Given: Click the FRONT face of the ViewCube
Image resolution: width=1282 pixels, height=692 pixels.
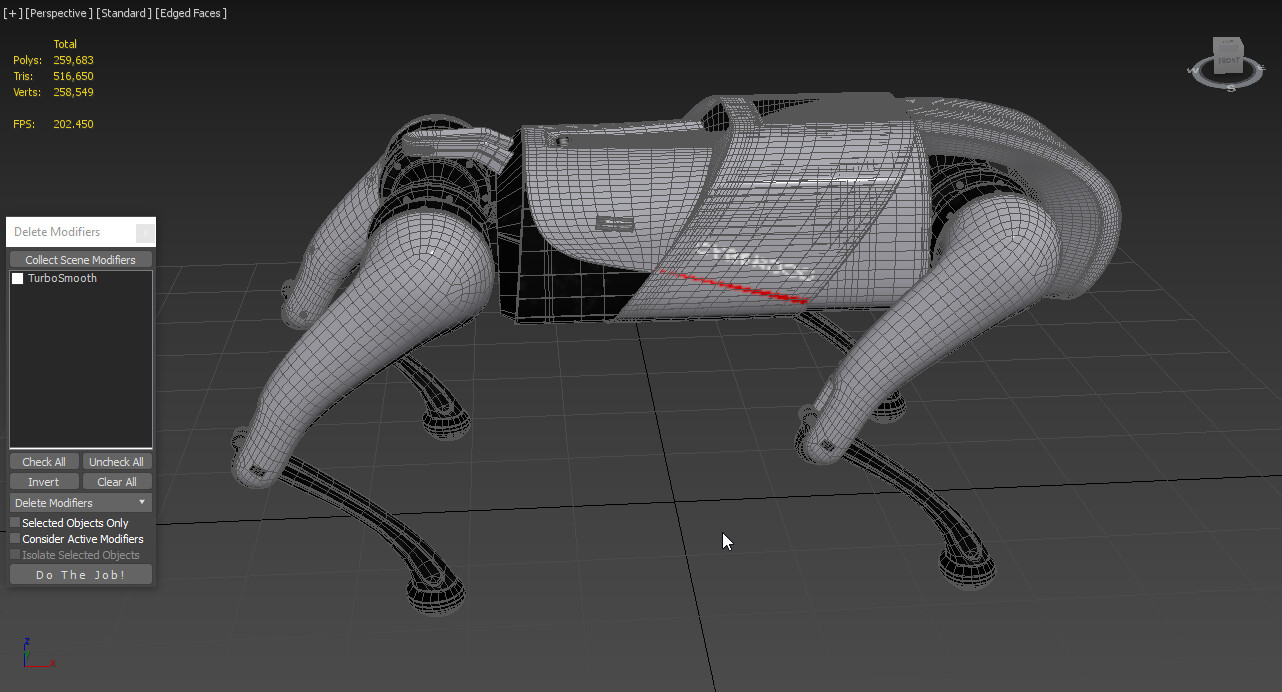Looking at the screenshot, I should click(1228, 60).
